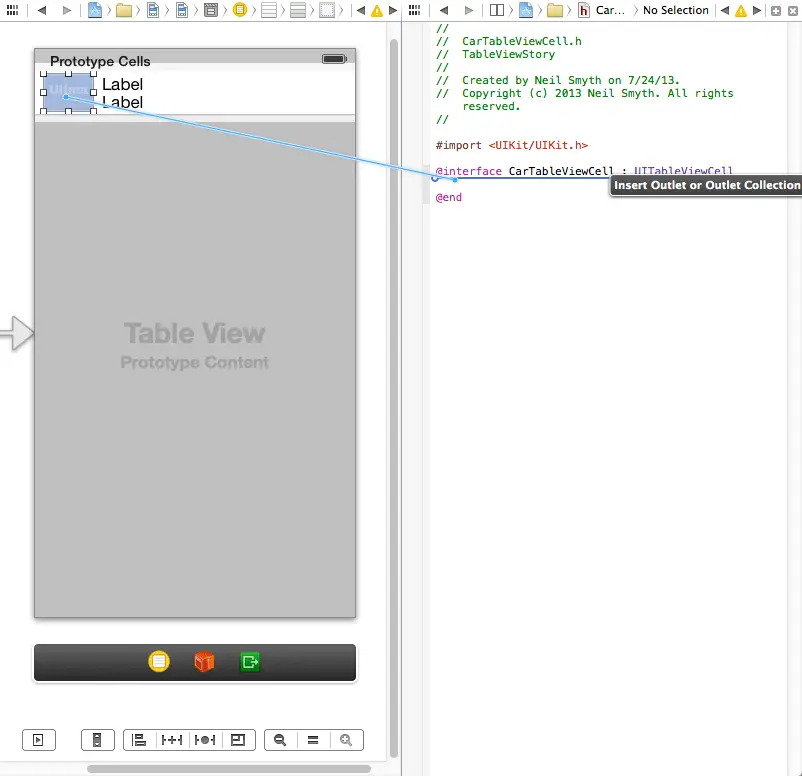Toggle the document outline panel
The image size is (802, 776).
pyautogui.click(x=38, y=740)
